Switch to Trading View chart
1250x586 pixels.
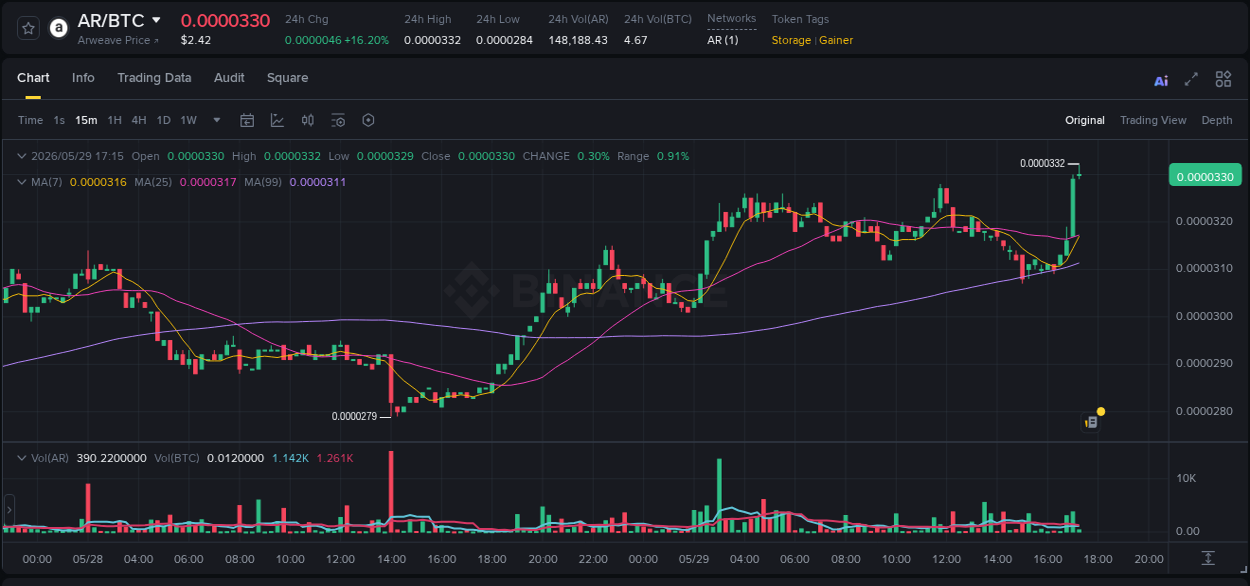coord(1153,120)
